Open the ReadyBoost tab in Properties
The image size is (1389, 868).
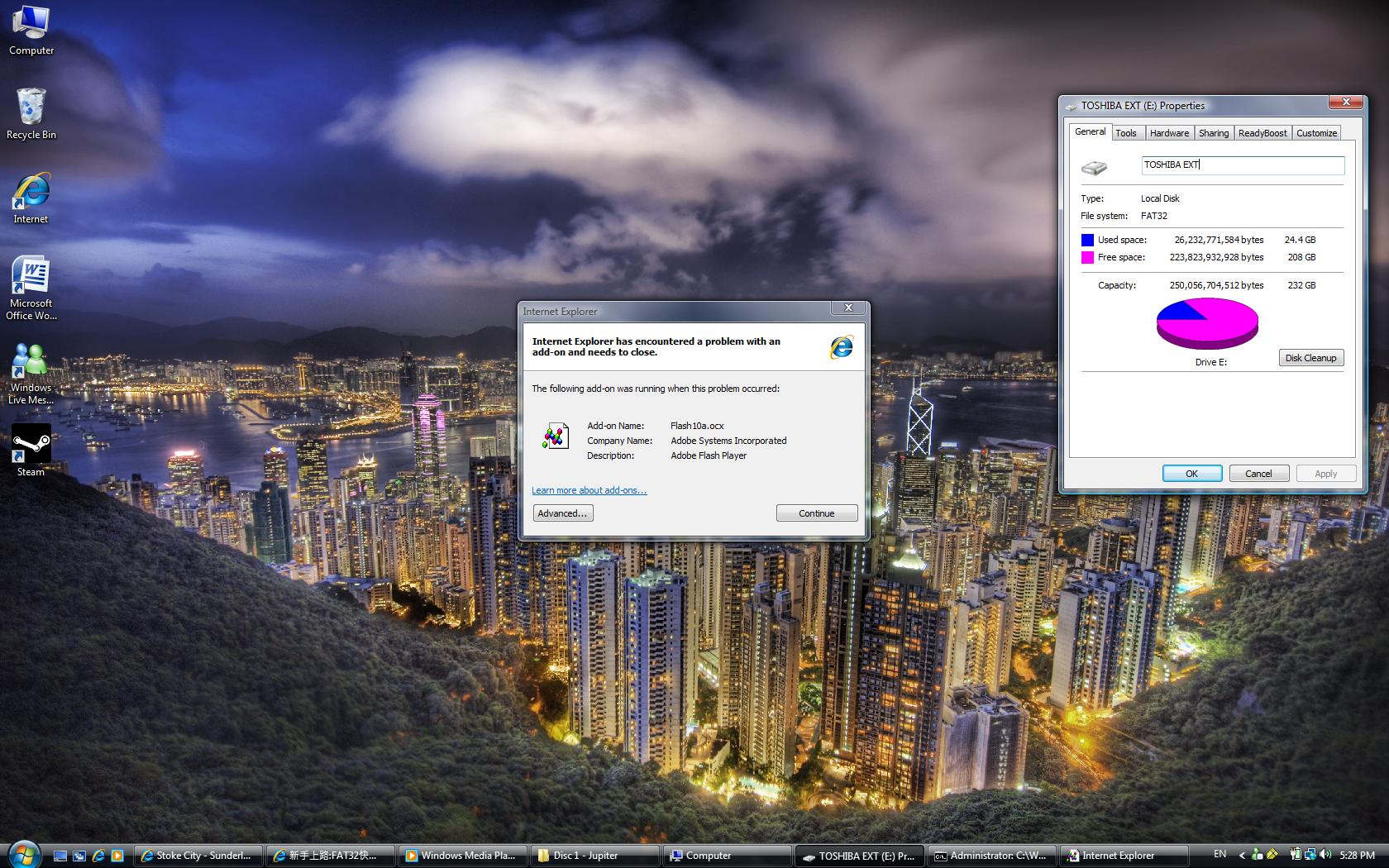tap(1263, 133)
